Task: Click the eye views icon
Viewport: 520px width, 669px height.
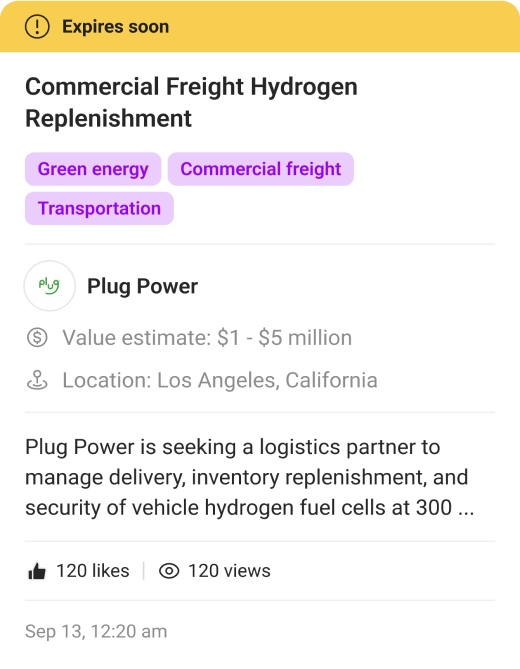Action: [169, 571]
